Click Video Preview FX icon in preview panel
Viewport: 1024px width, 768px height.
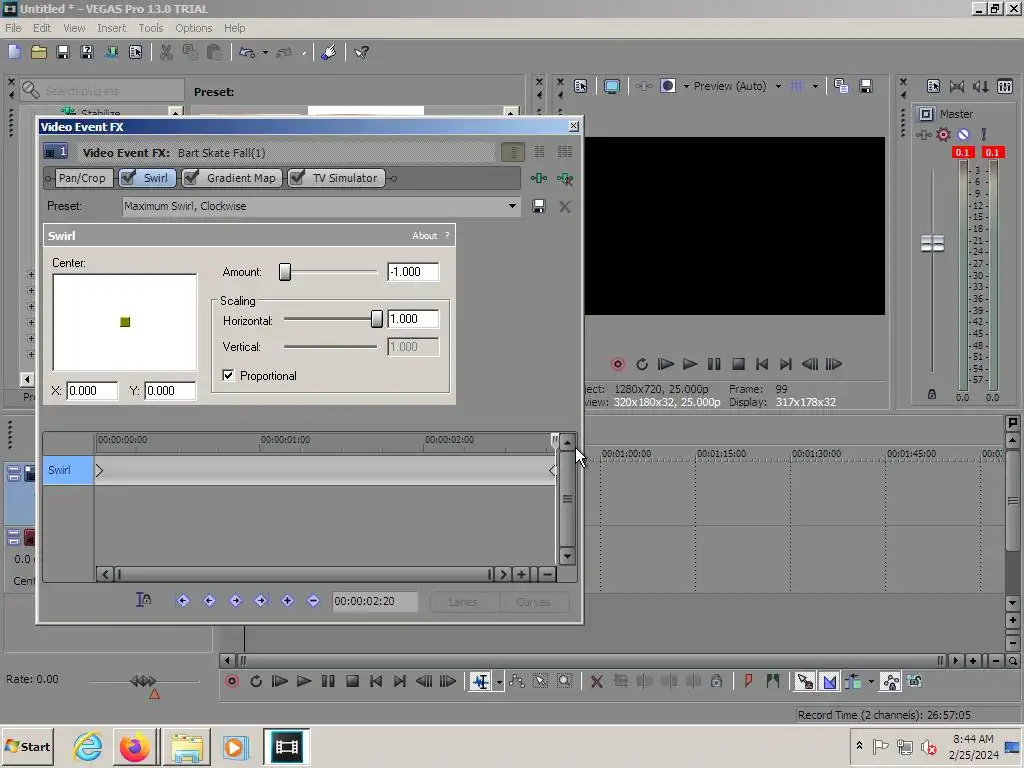tap(644, 86)
